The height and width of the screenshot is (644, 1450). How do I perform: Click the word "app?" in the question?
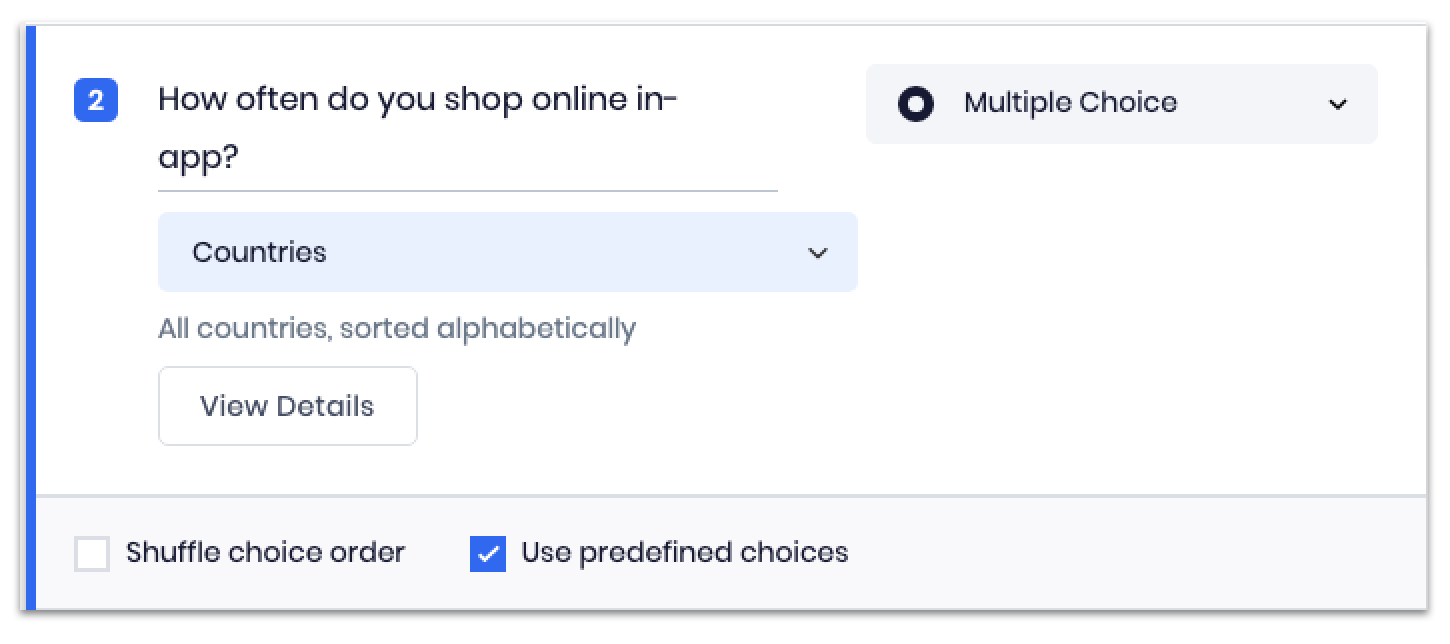click(198, 159)
